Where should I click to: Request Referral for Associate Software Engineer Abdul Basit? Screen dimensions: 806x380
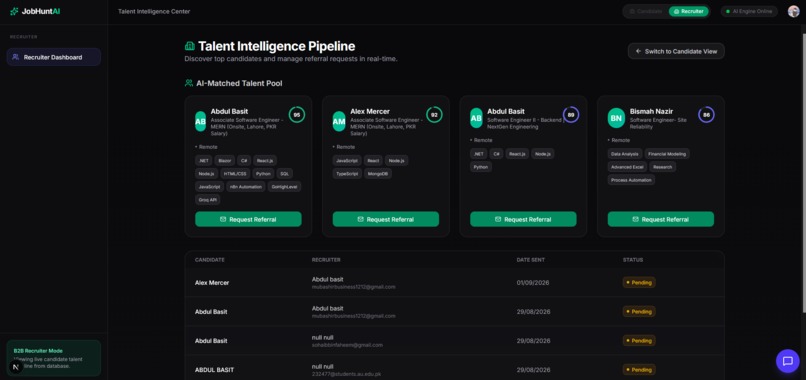coord(248,219)
